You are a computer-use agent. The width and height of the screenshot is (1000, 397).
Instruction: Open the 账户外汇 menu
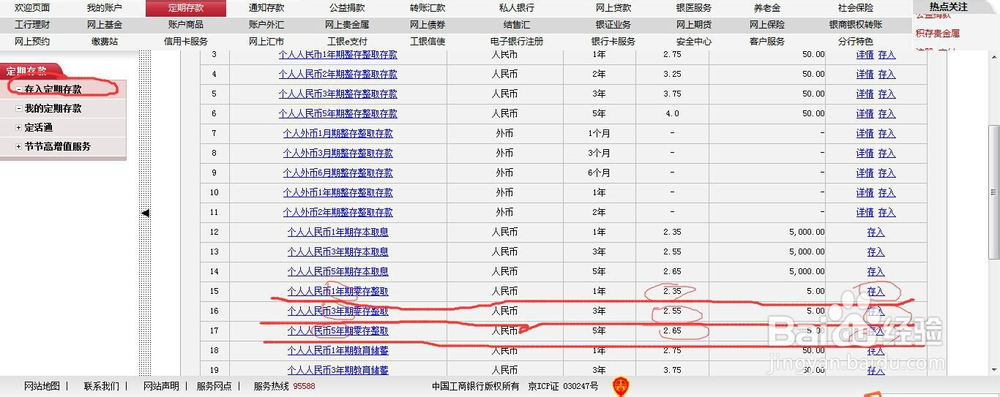pos(266,25)
